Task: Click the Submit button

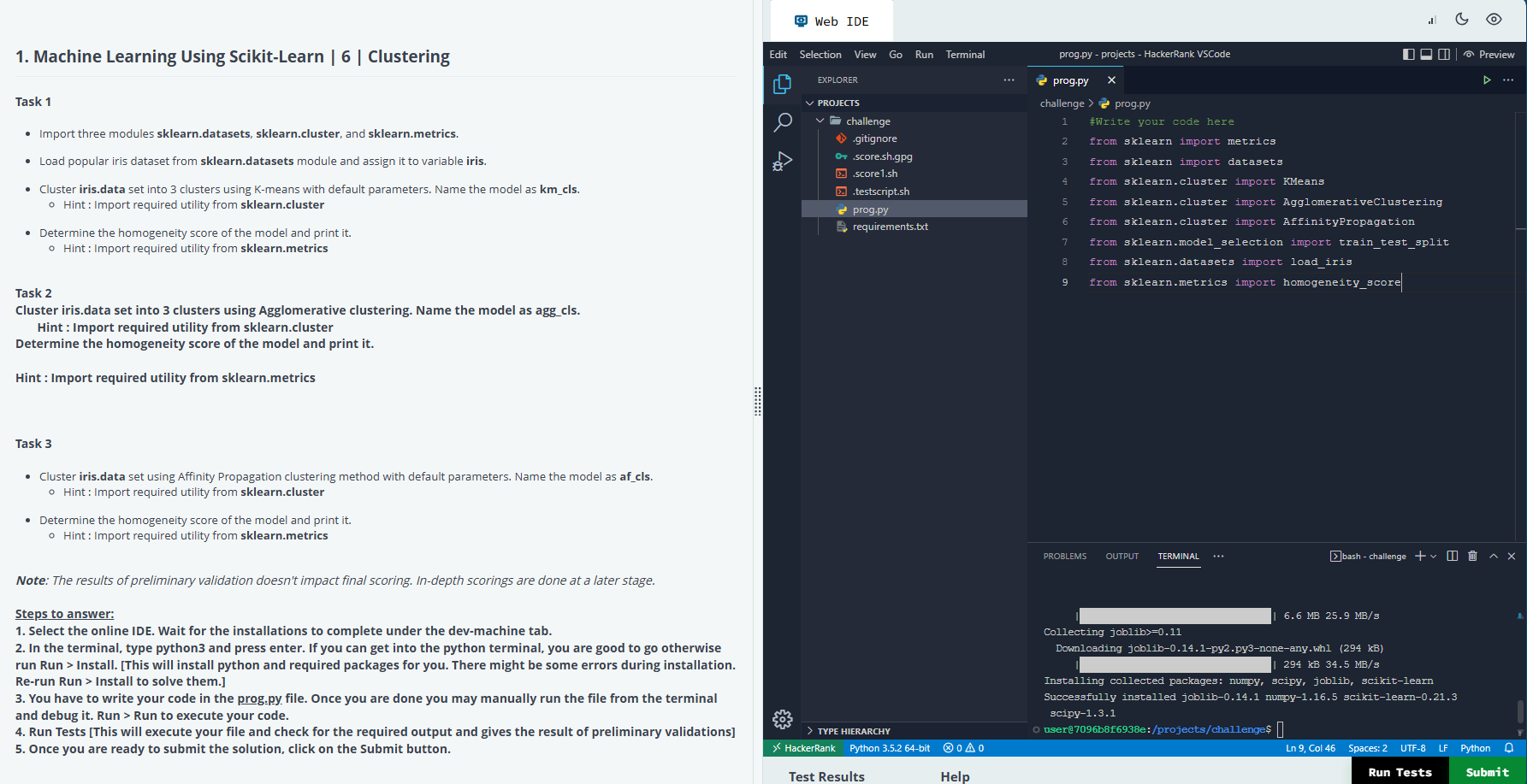Action: pos(1487,771)
